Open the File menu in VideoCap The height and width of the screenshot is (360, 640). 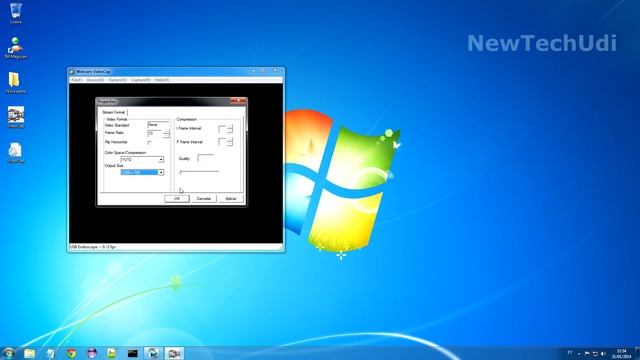pos(76,80)
